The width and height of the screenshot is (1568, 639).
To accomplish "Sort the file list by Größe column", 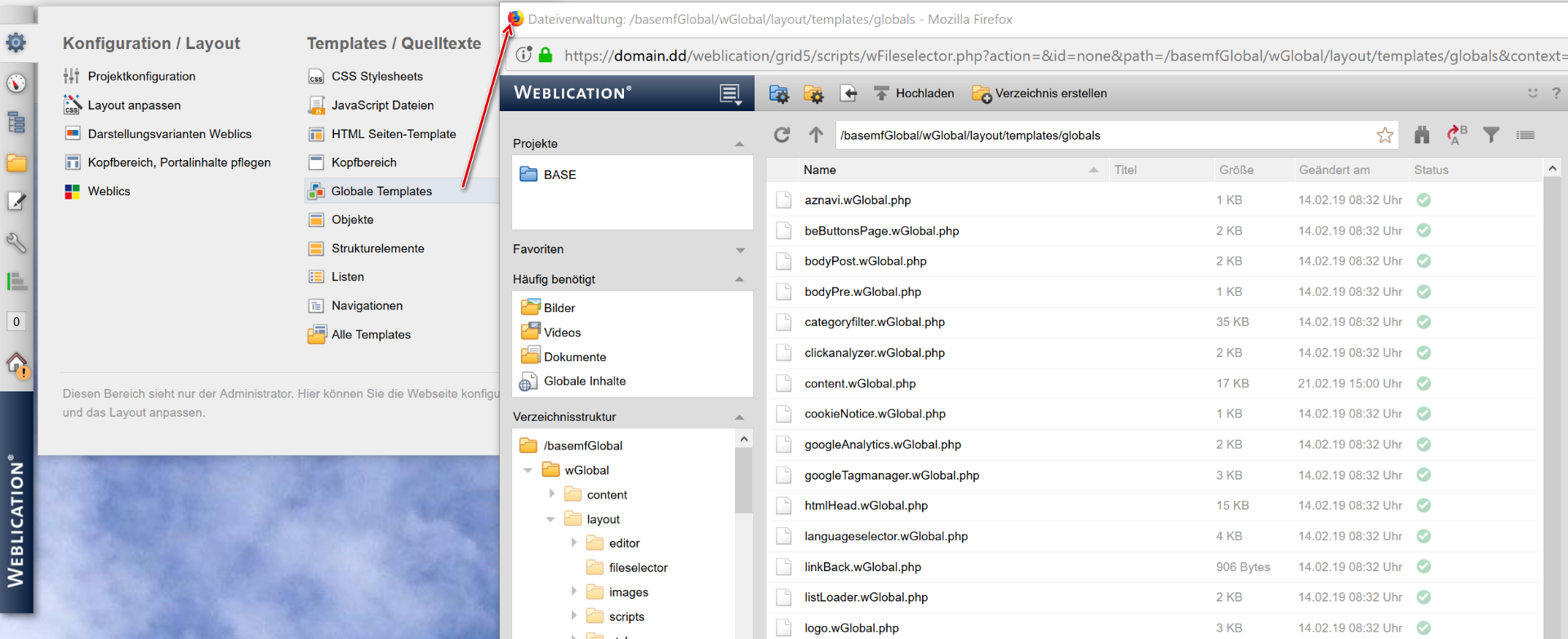I will (1236, 170).
